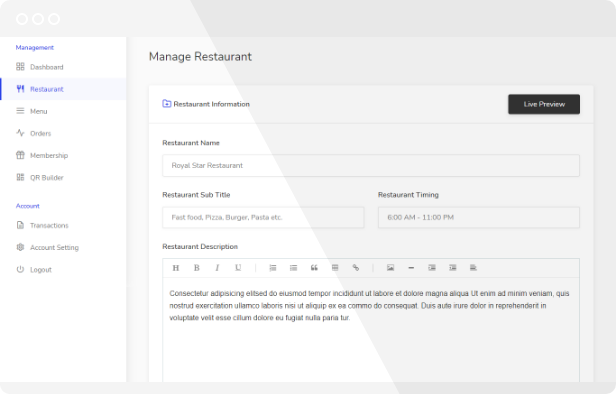
Task: Insert an image using picture icon
Action: pyautogui.click(x=390, y=268)
